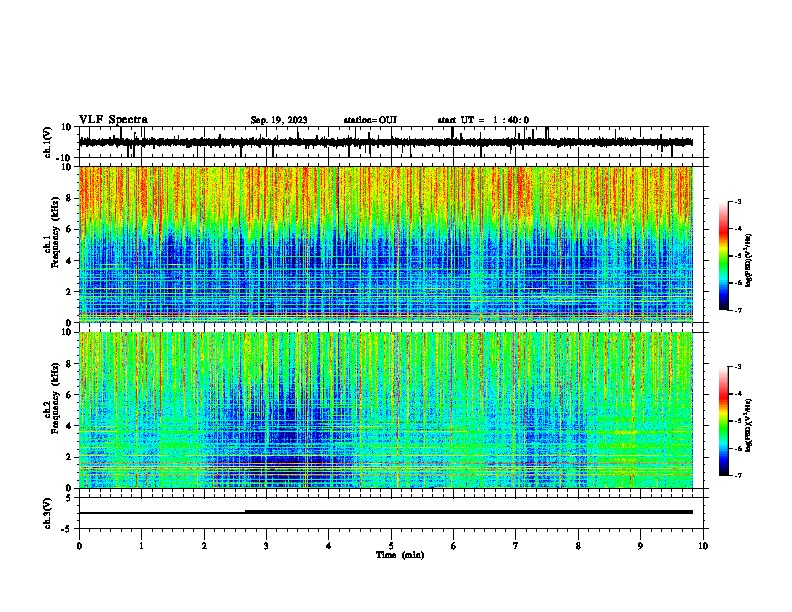The height and width of the screenshot is (612, 792).
Task: Click inside the ch.1 spectrogram plot
Action: click(x=386, y=244)
